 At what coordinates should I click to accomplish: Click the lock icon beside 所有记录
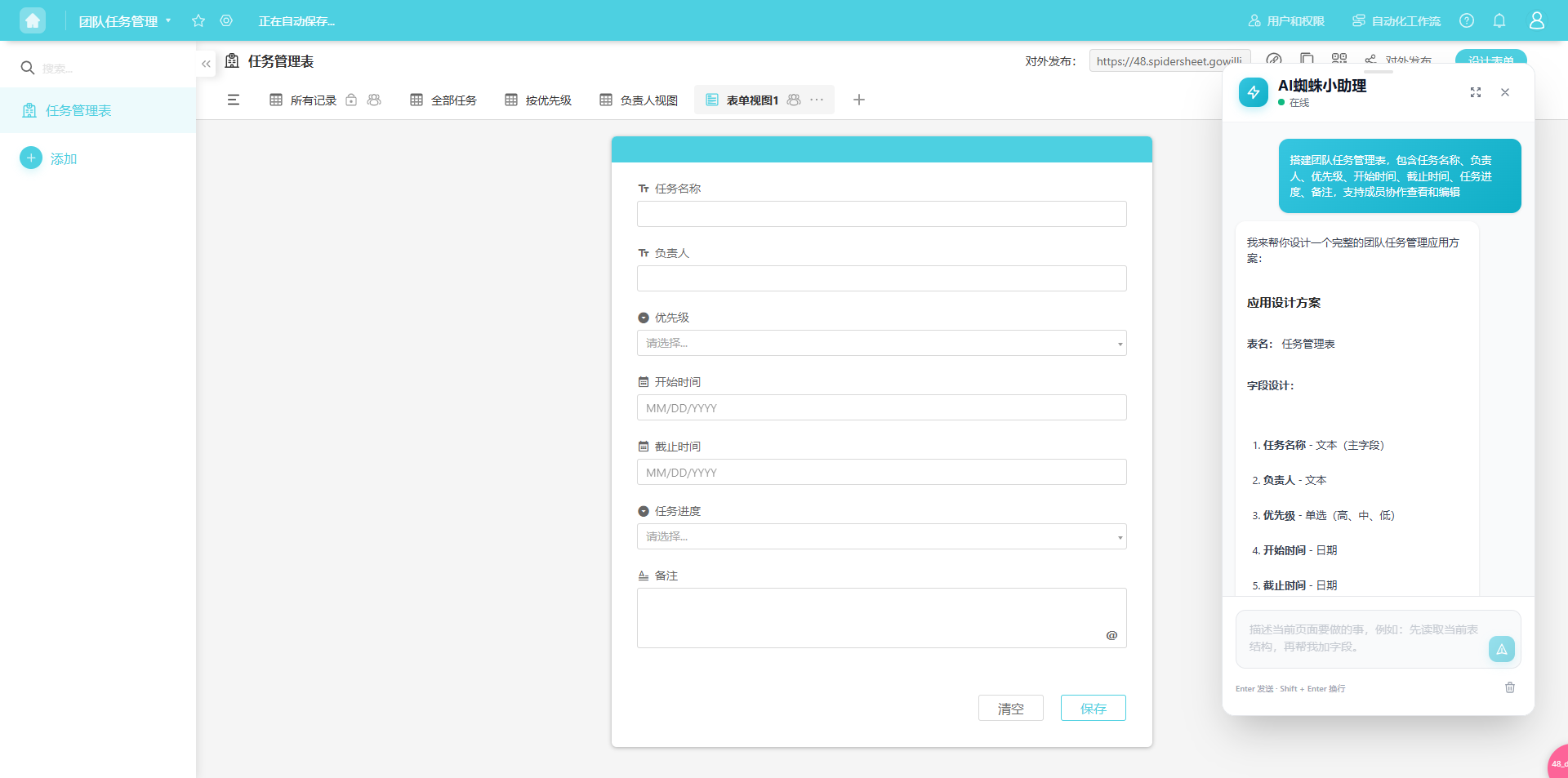tap(351, 100)
